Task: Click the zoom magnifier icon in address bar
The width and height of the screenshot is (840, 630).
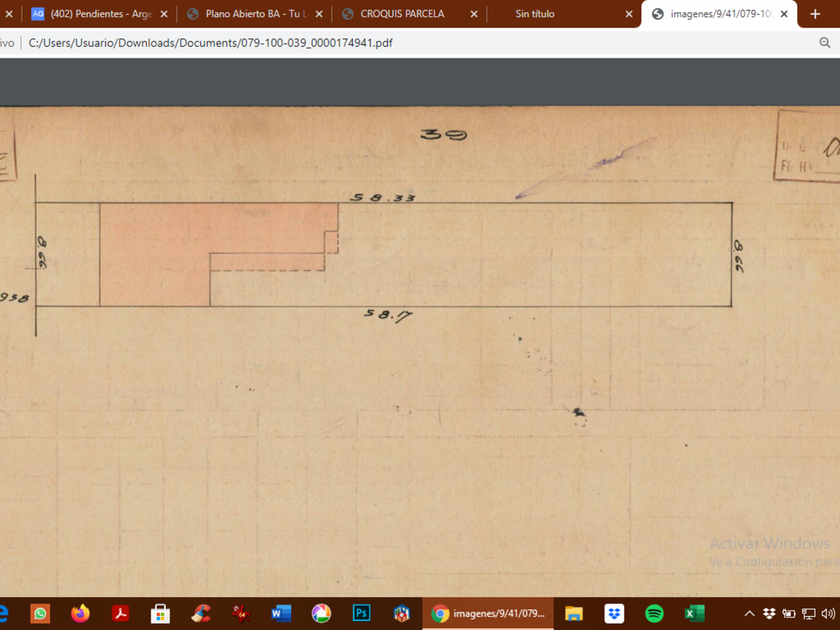Action: pyautogui.click(x=824, y=43)
